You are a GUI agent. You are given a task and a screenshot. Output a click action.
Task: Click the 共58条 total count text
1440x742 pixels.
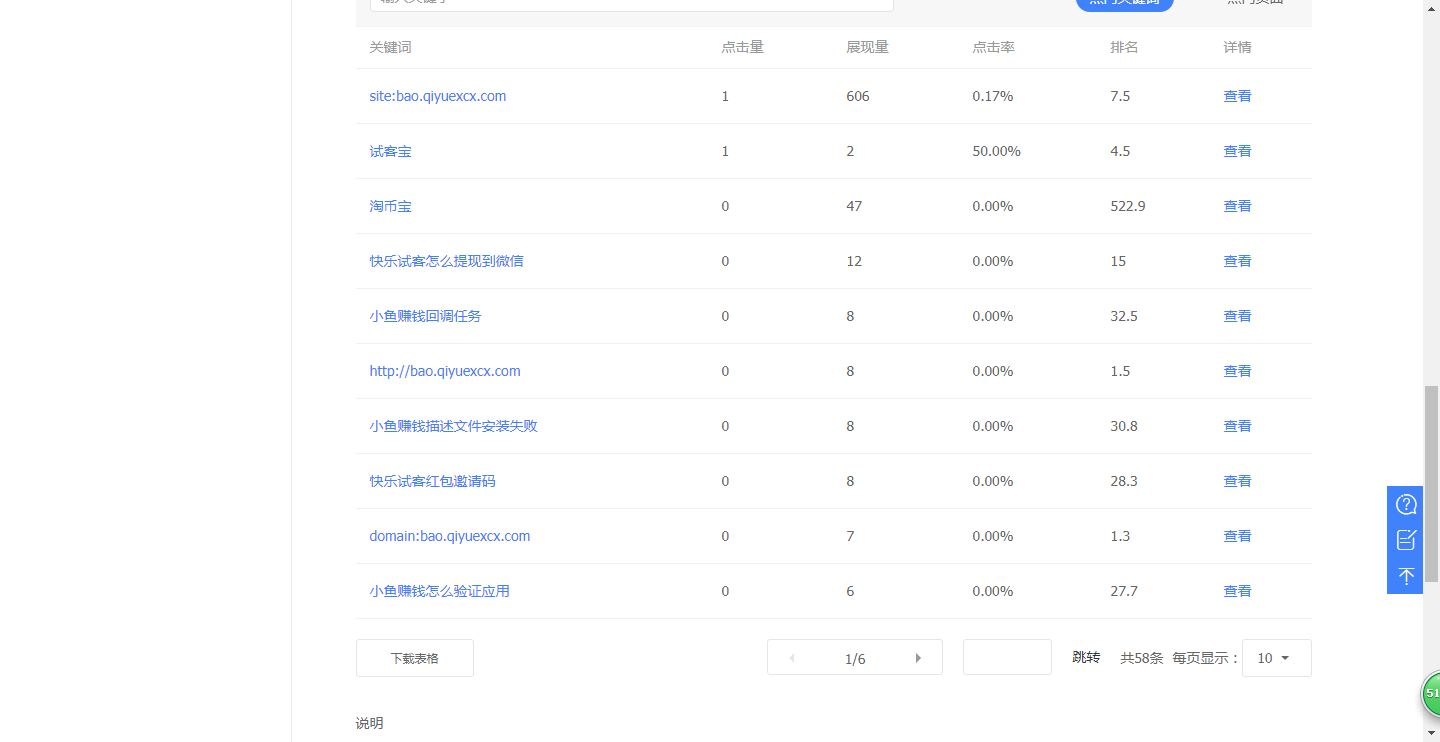tap(1141, 658)
